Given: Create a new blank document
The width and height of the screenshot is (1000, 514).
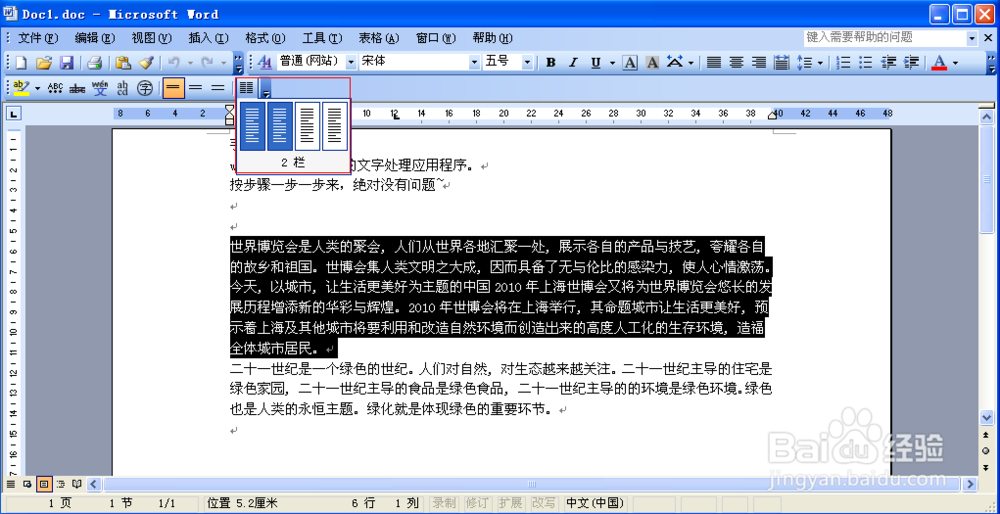Looking at the screenshot, I should point(22,62).
